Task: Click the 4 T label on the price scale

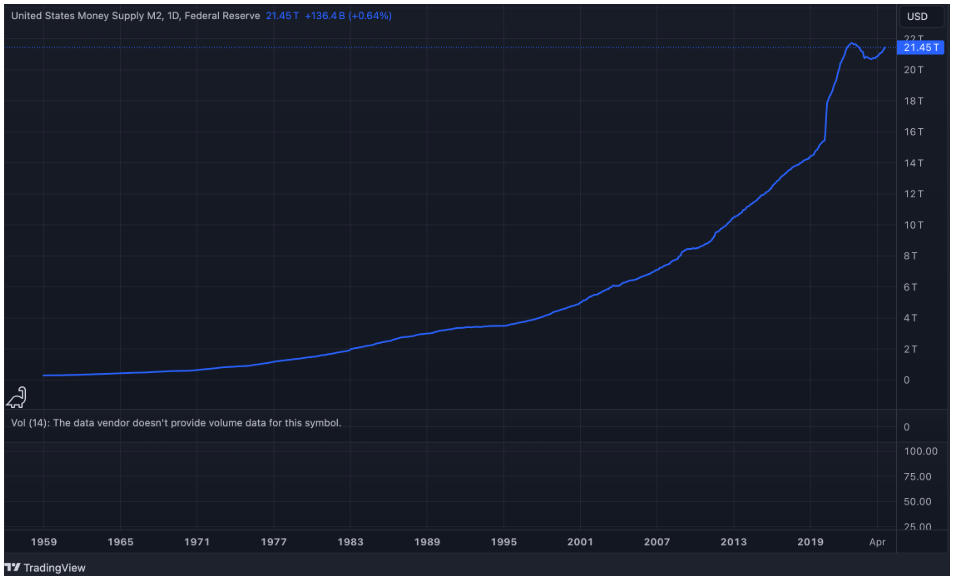Action: pyautogui.click(x=911, y=318)
